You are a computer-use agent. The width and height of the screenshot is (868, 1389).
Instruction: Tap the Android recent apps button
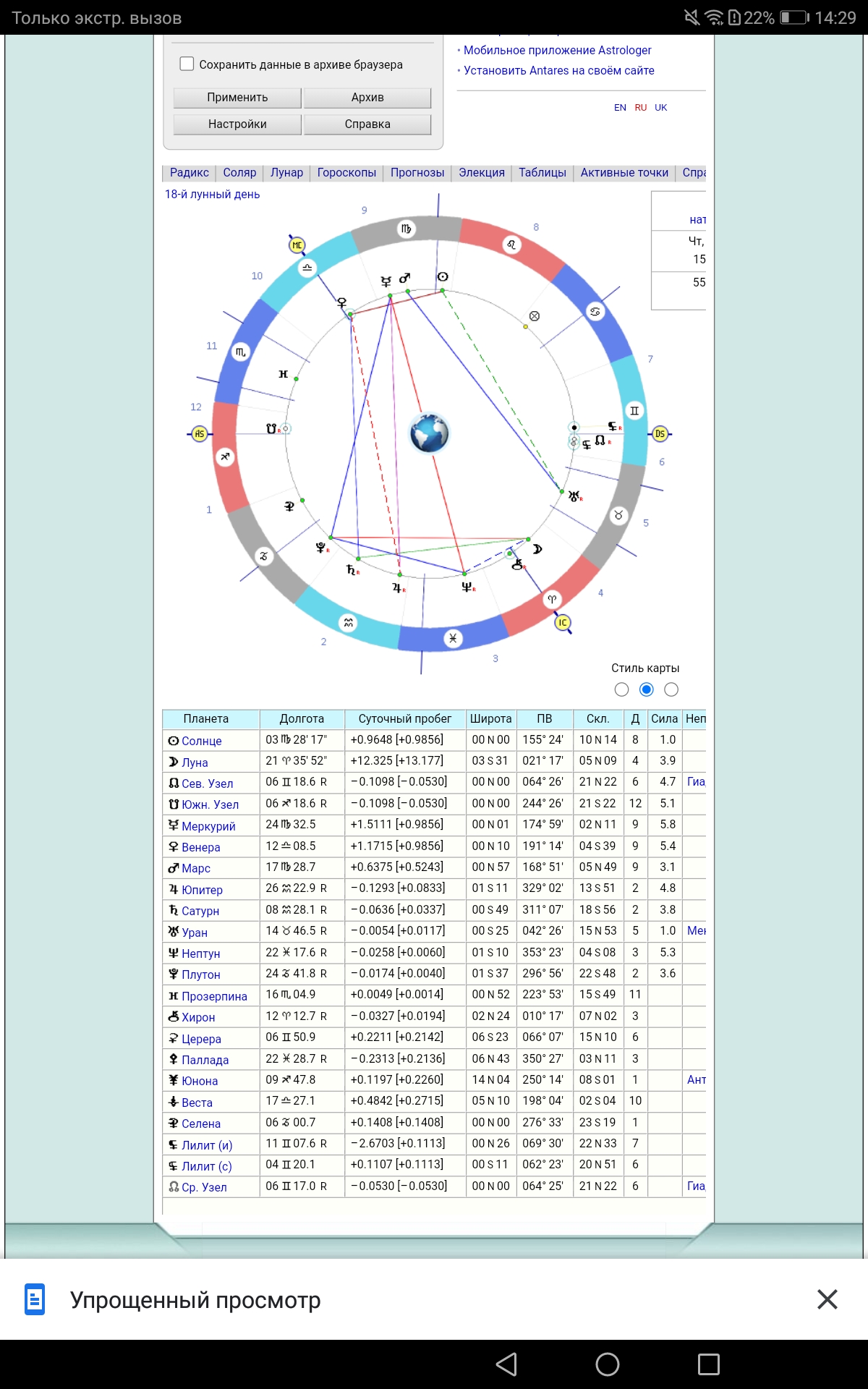709,1364
